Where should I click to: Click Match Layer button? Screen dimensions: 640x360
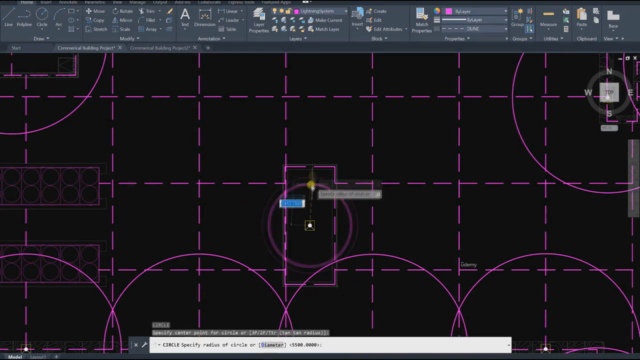(x=323, y=29)
